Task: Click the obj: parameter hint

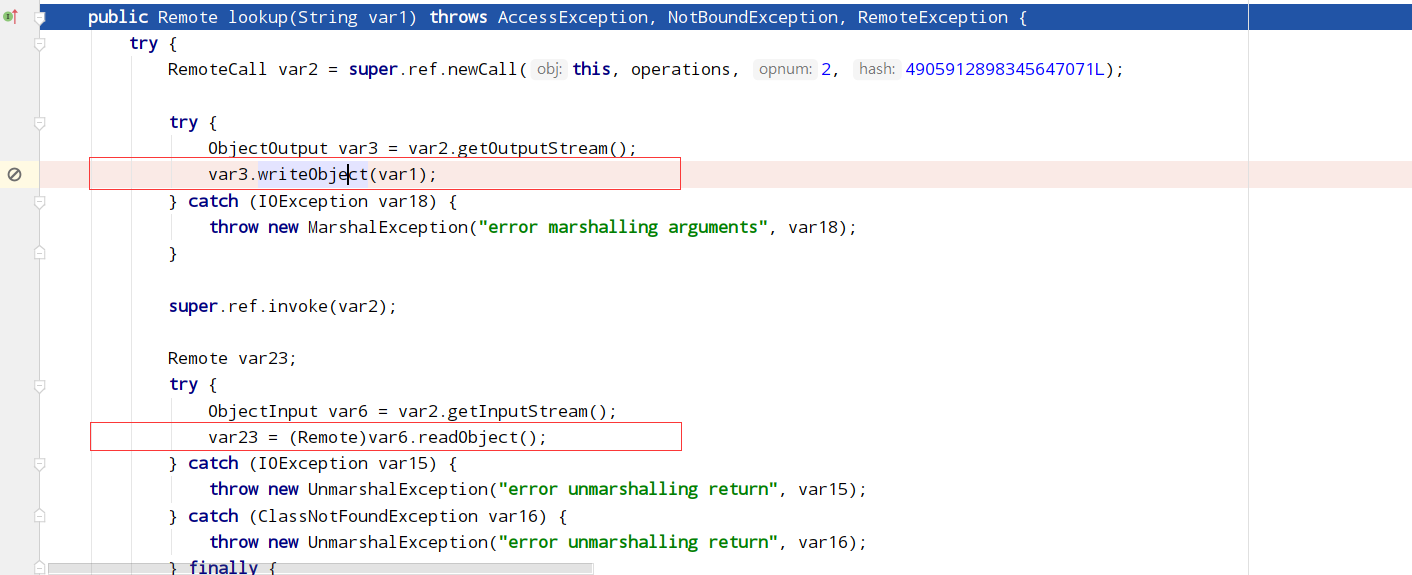Action: tap(550, 70)
